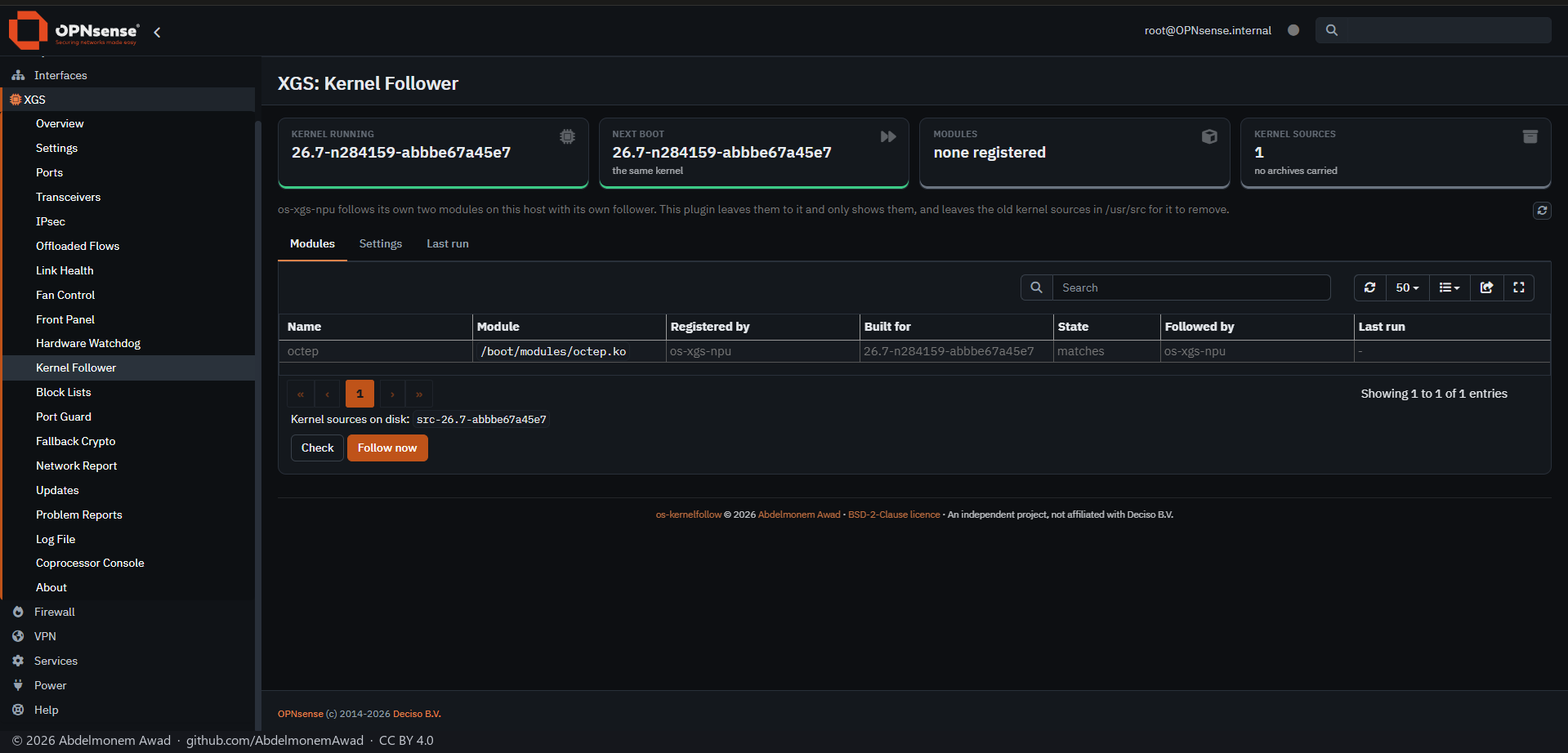
Task: Click the Follow now button
Action: tap(387, 448)
